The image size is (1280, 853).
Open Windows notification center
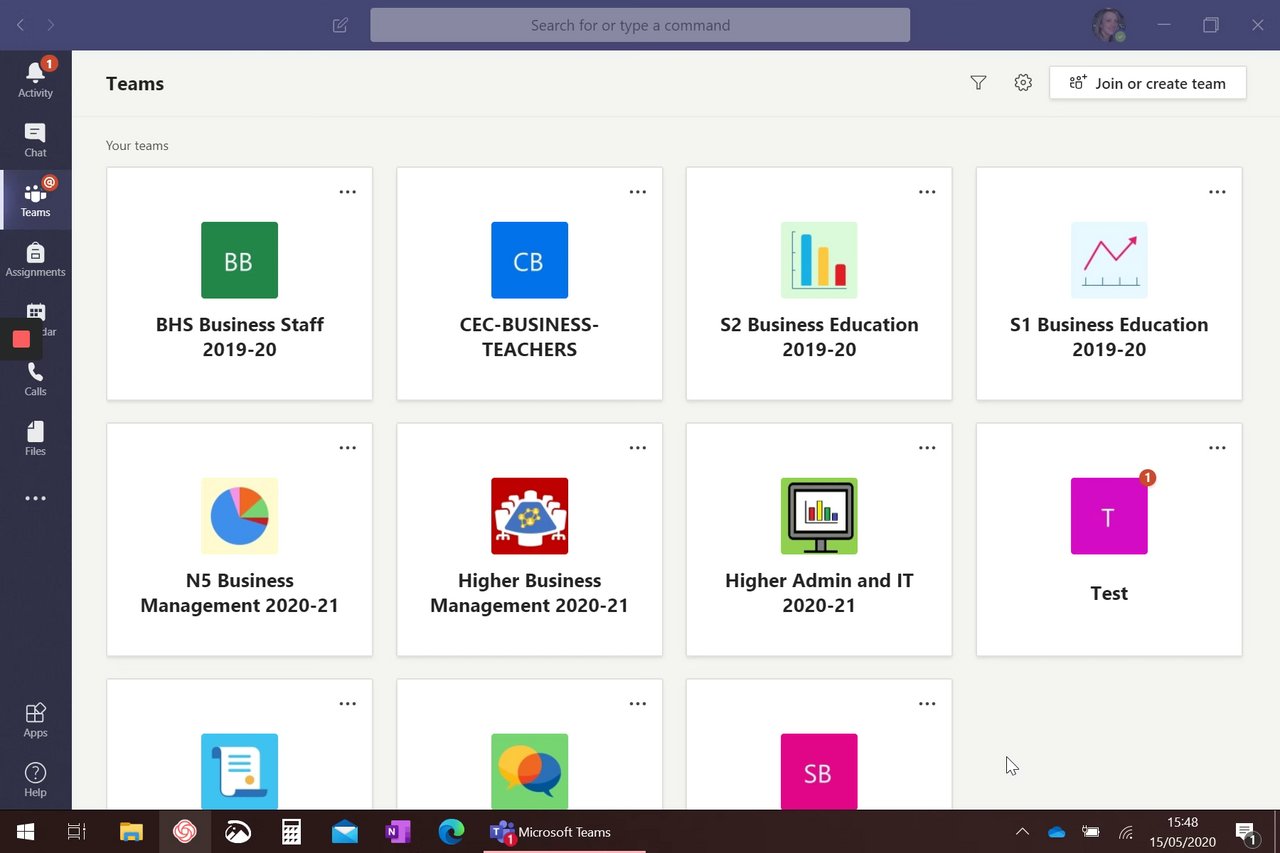pyautogui.click(x=1246, y=832)
